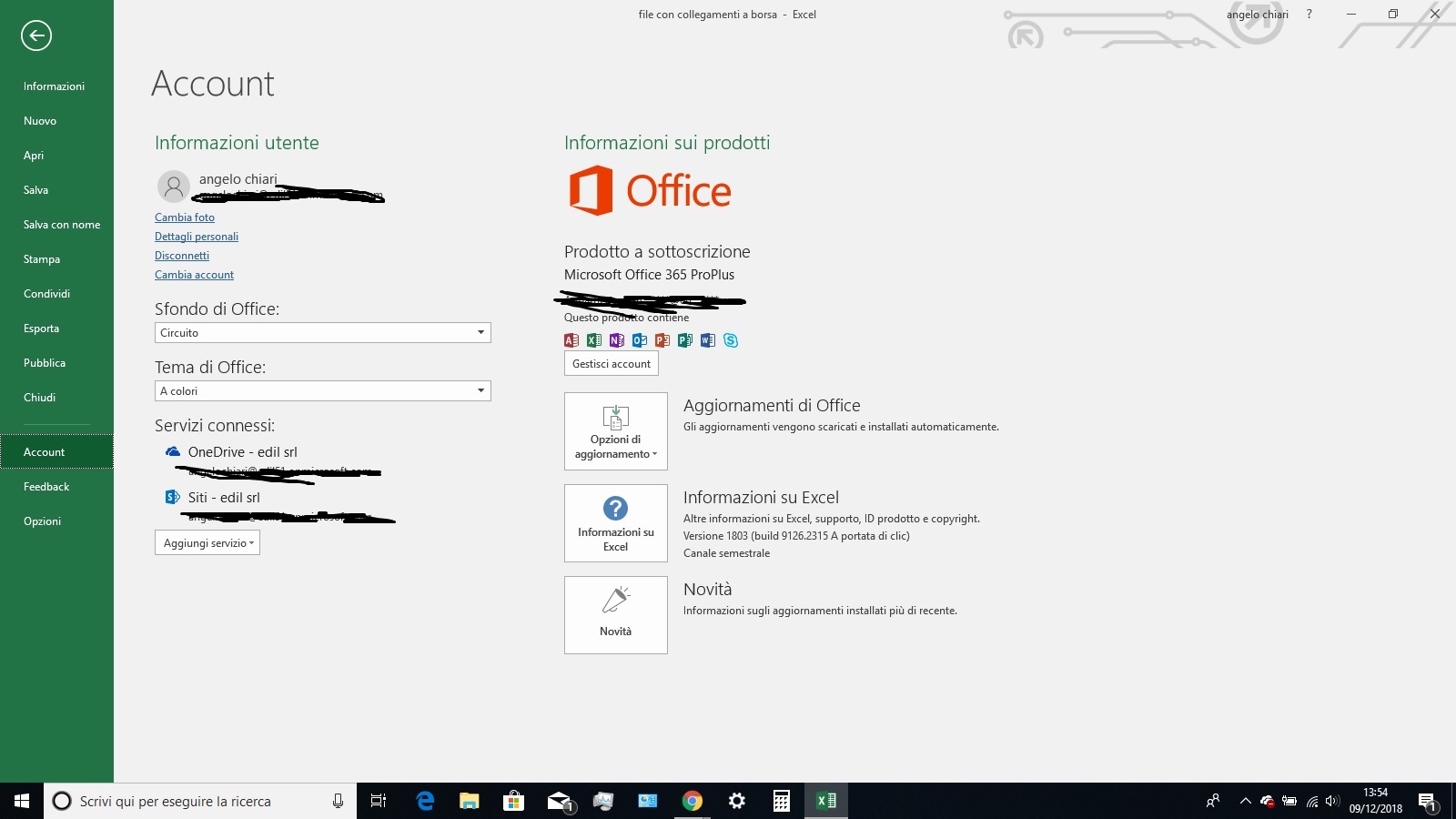Open the Windows Start menu
The height and width of the screenshot is (819, 1456).
pos(22,801)
